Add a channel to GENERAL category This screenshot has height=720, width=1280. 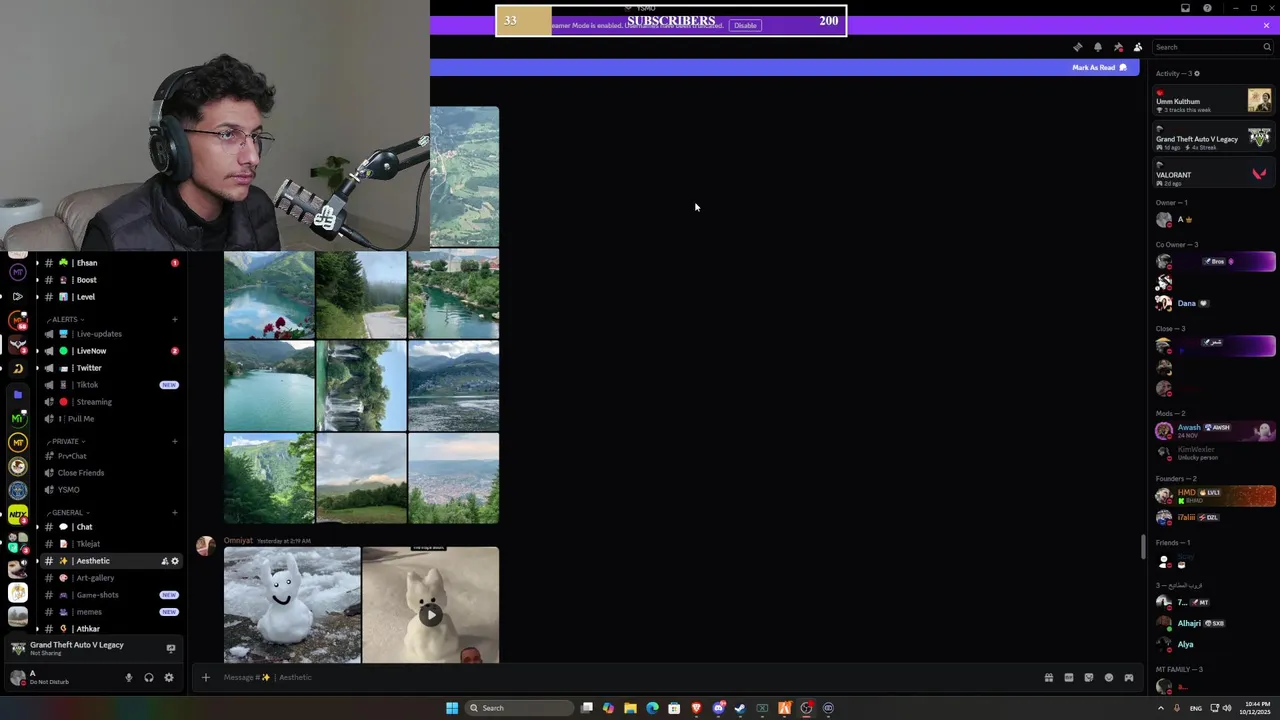[174, 513]
